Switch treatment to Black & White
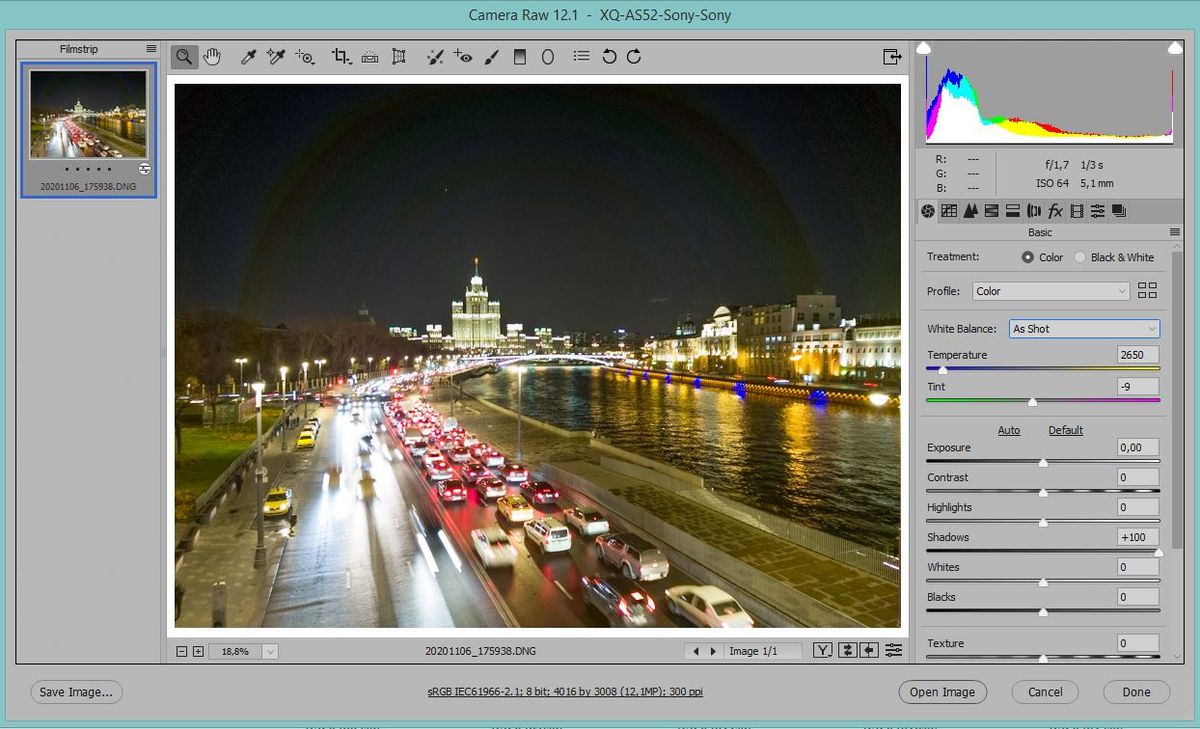This screenshot has width=1200, height=729. [1080, 257]
